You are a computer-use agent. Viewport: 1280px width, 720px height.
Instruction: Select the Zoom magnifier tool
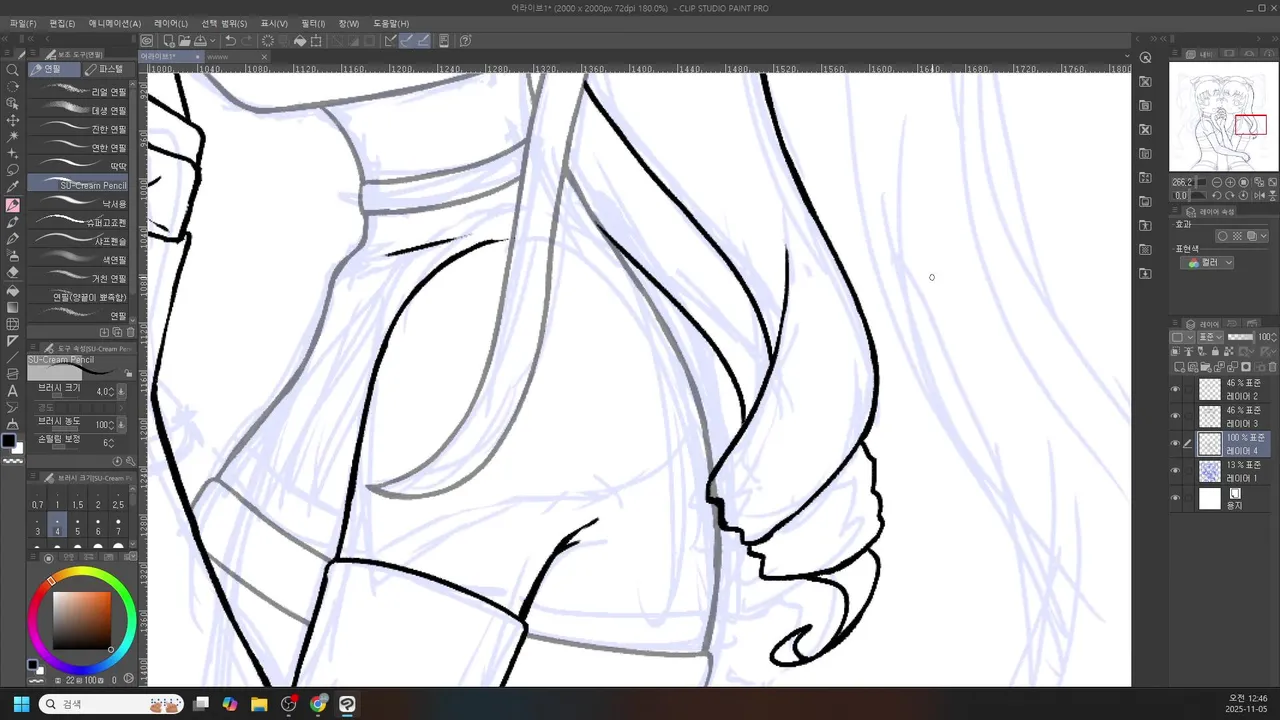pos(13,70)
